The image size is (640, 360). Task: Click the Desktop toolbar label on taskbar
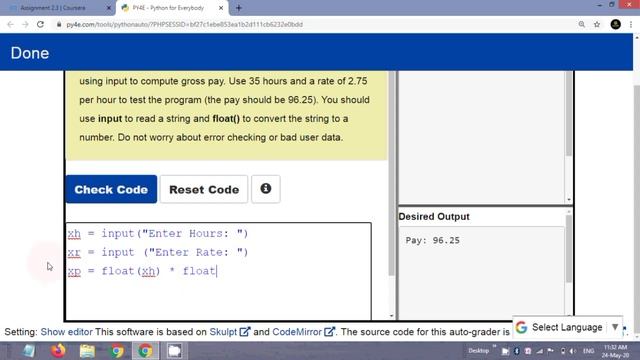click(478, 351)
